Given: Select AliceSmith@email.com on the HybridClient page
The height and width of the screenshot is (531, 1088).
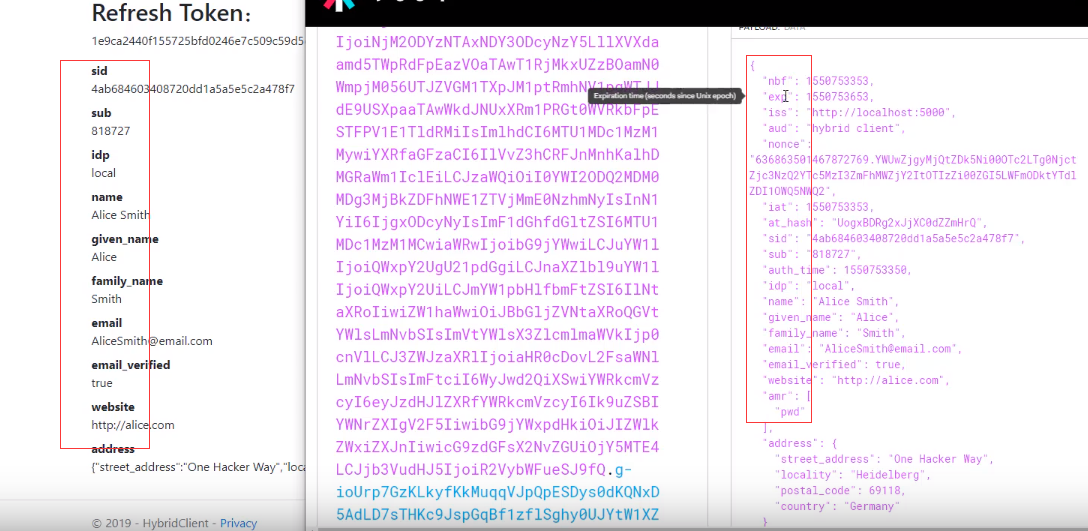Looking at the screenshot, I should click(152, 341).
